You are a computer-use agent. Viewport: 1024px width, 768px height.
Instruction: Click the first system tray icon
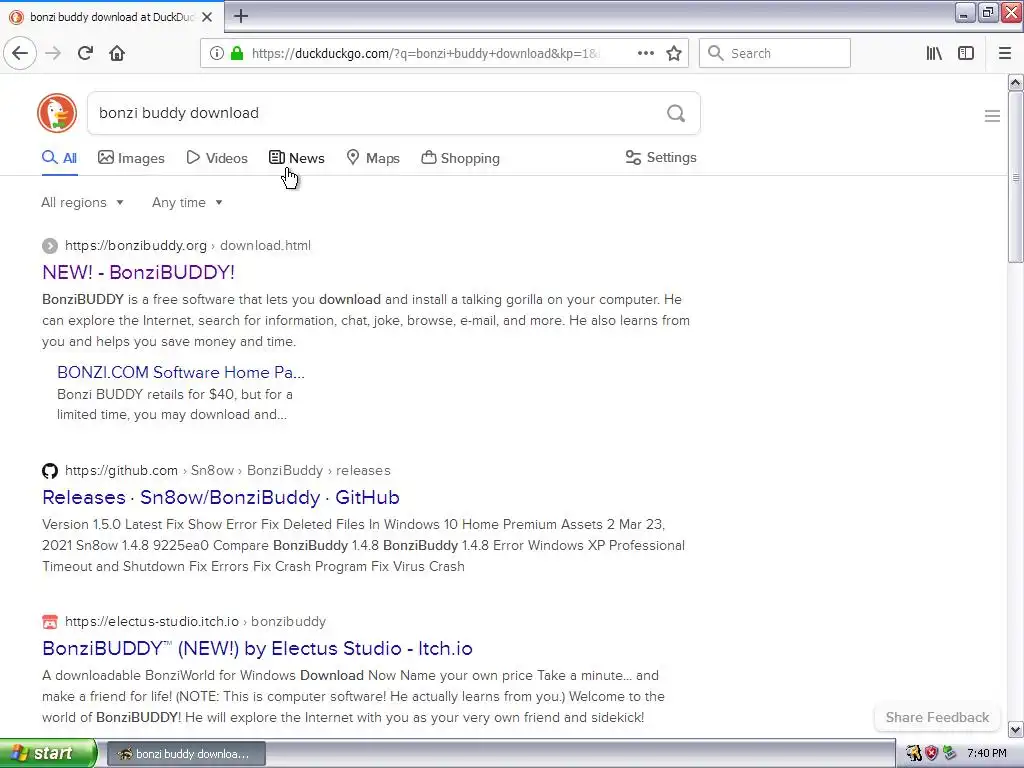click(914, 754)
